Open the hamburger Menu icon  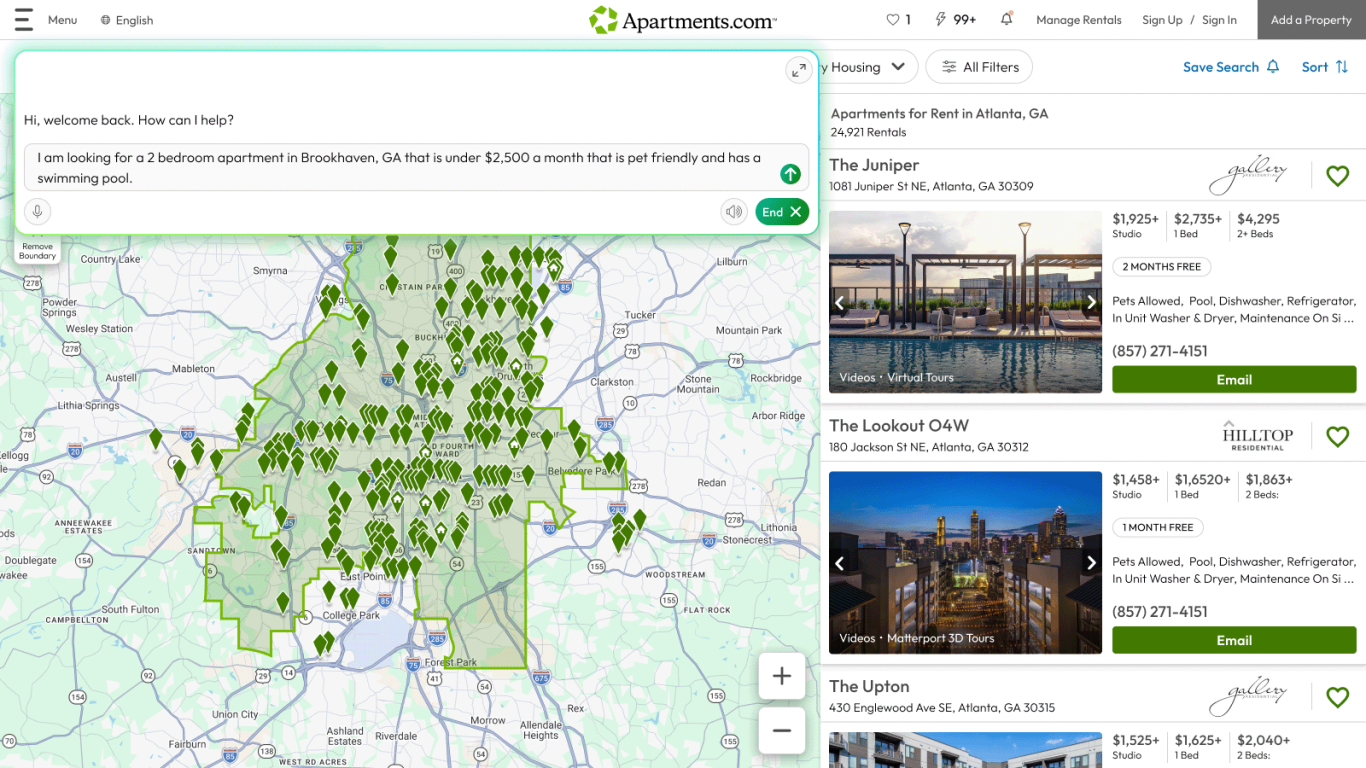pyautogui.click(x=24, y=20)
